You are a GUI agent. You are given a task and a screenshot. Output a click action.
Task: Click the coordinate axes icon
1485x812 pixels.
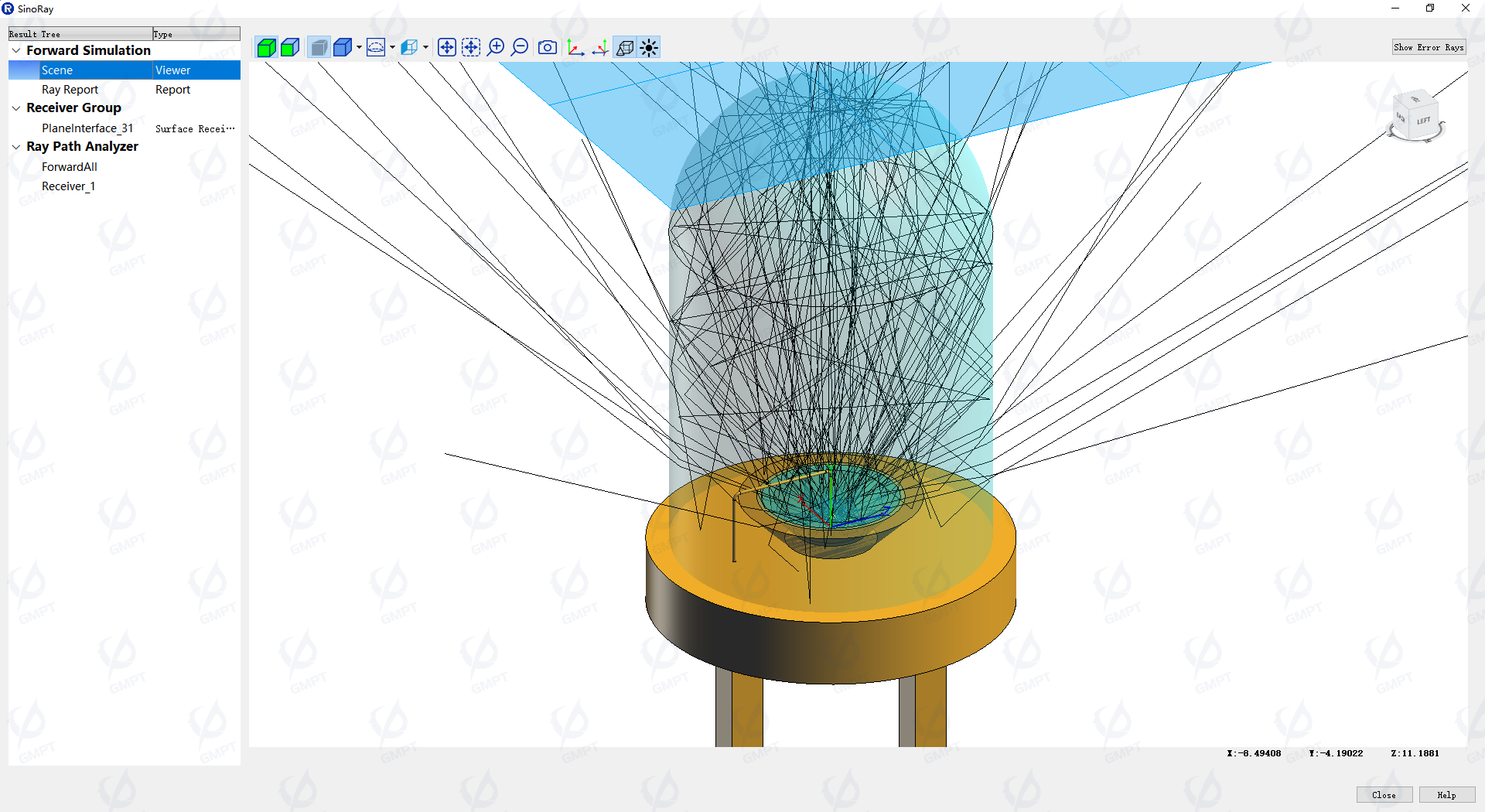point(575,48)
